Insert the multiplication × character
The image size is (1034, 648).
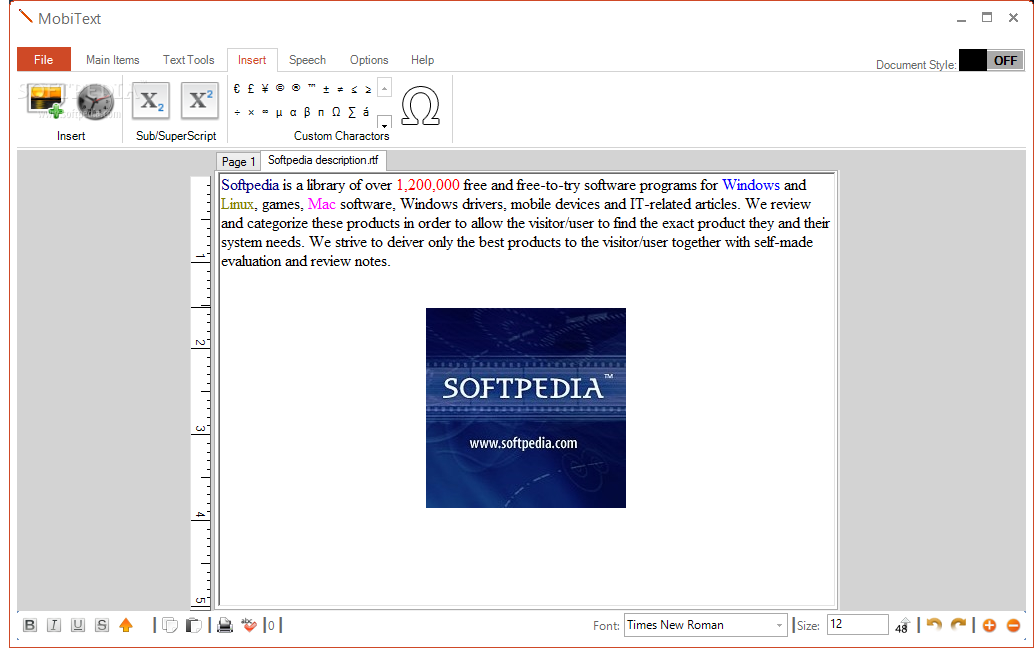[251, 113]
